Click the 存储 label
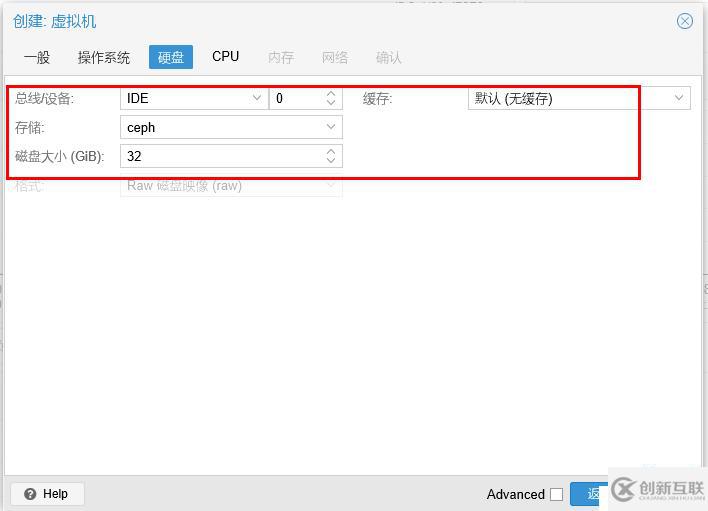This screenshot has height=511, width=708. coord(30,128)
